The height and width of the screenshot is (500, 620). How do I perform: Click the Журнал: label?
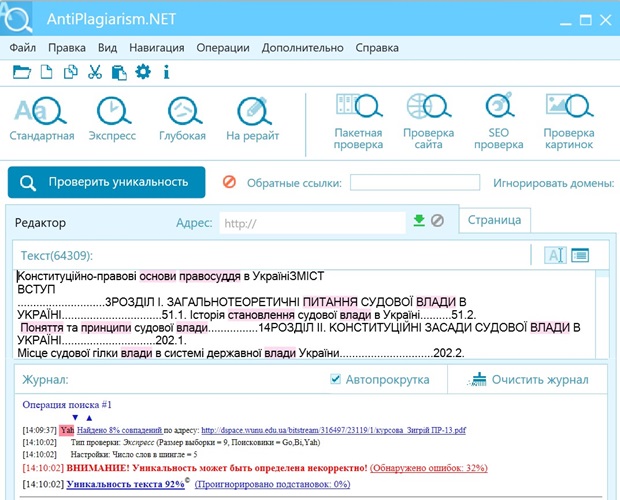tap(45, 379)
